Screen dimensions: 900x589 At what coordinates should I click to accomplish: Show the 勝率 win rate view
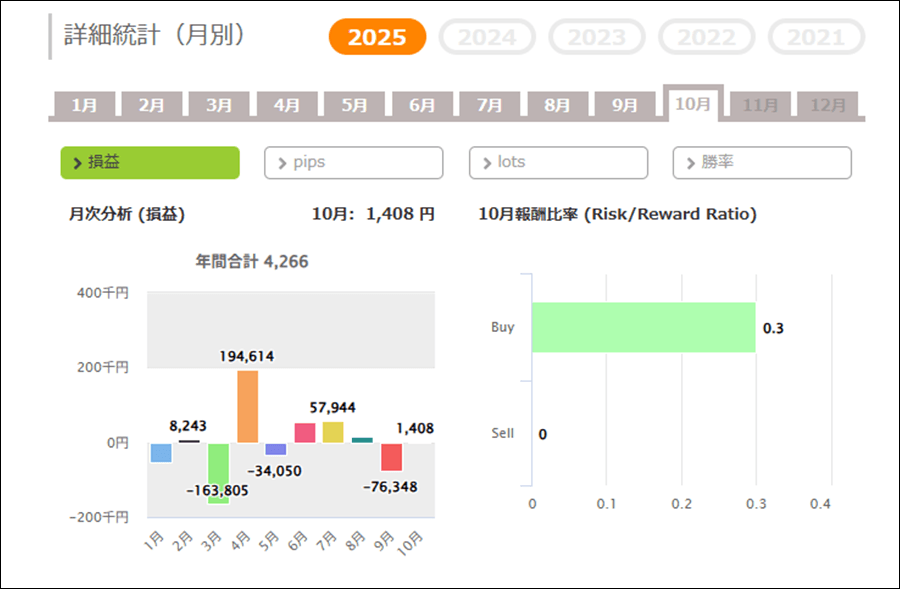point(762,162)
